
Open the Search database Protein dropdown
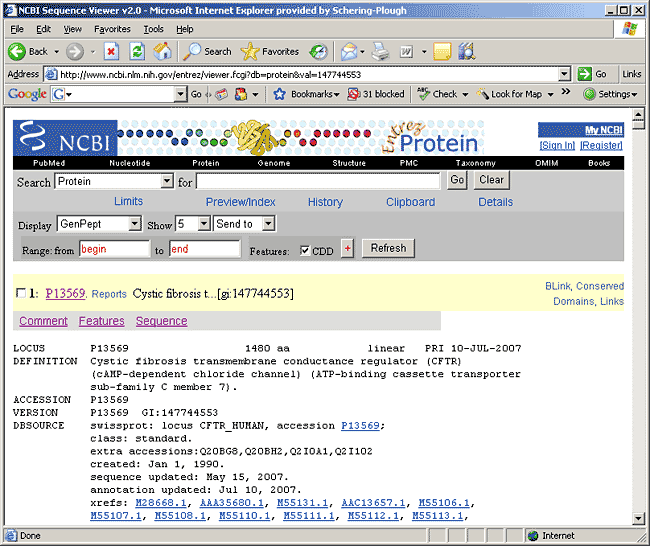pos(167,181)
